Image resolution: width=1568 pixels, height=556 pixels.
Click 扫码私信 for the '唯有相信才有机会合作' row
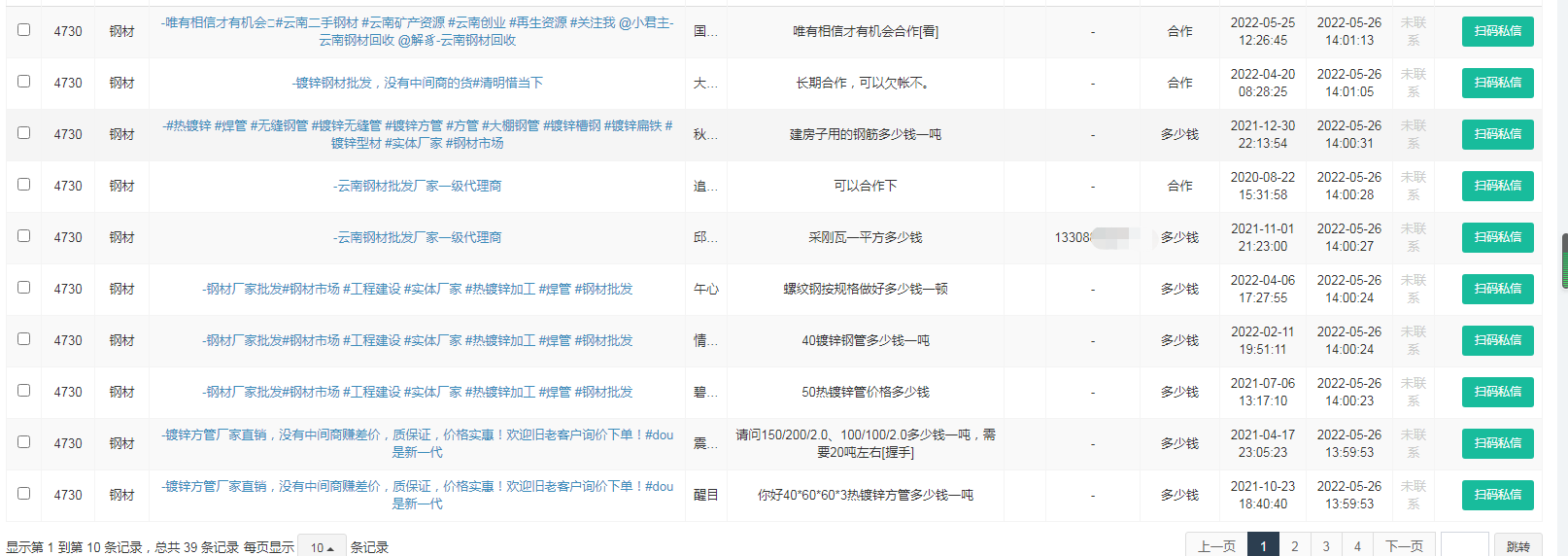point(1497,31)
